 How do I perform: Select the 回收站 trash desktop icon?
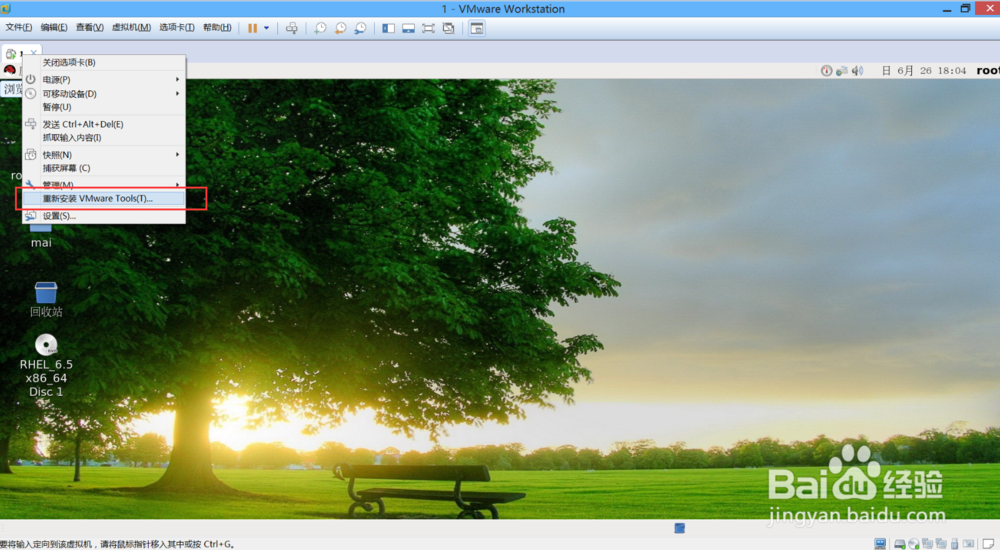click(46, 299)
